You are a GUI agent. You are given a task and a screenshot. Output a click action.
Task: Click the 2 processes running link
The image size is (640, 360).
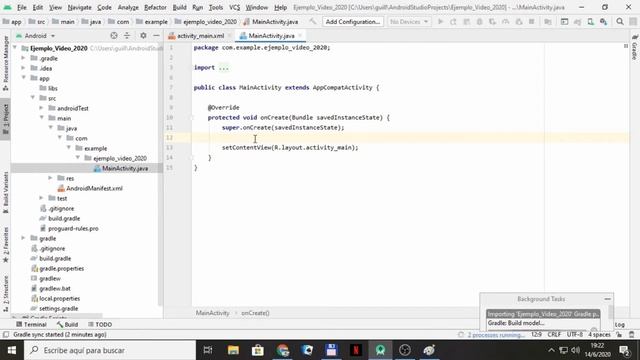coord(496,335)
